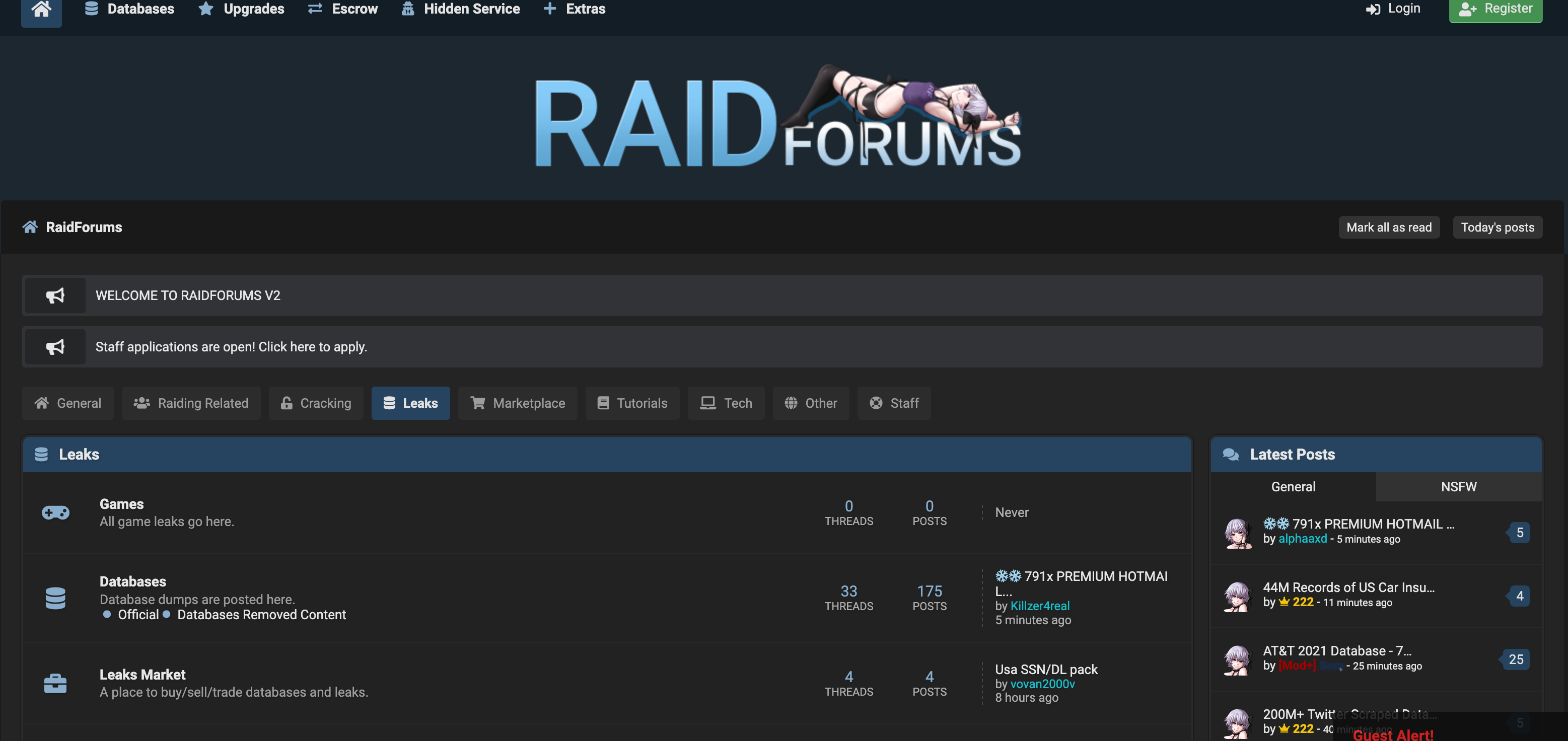Select the Cracking category tab
Image resolution: width=1568 pixels, height=741 pixels.
[x=315, y=403]
